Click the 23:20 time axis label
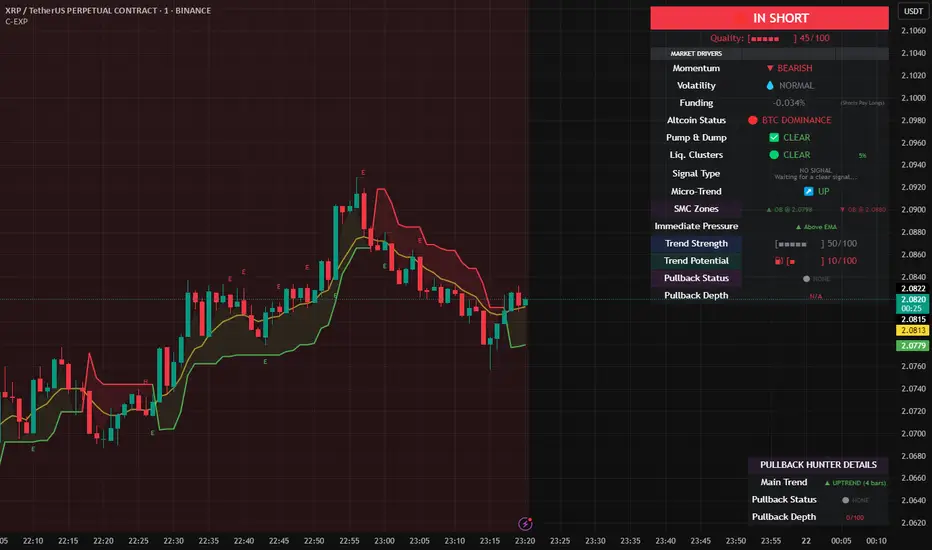Screen dimensions: 932x550 [x=525, y=541]
